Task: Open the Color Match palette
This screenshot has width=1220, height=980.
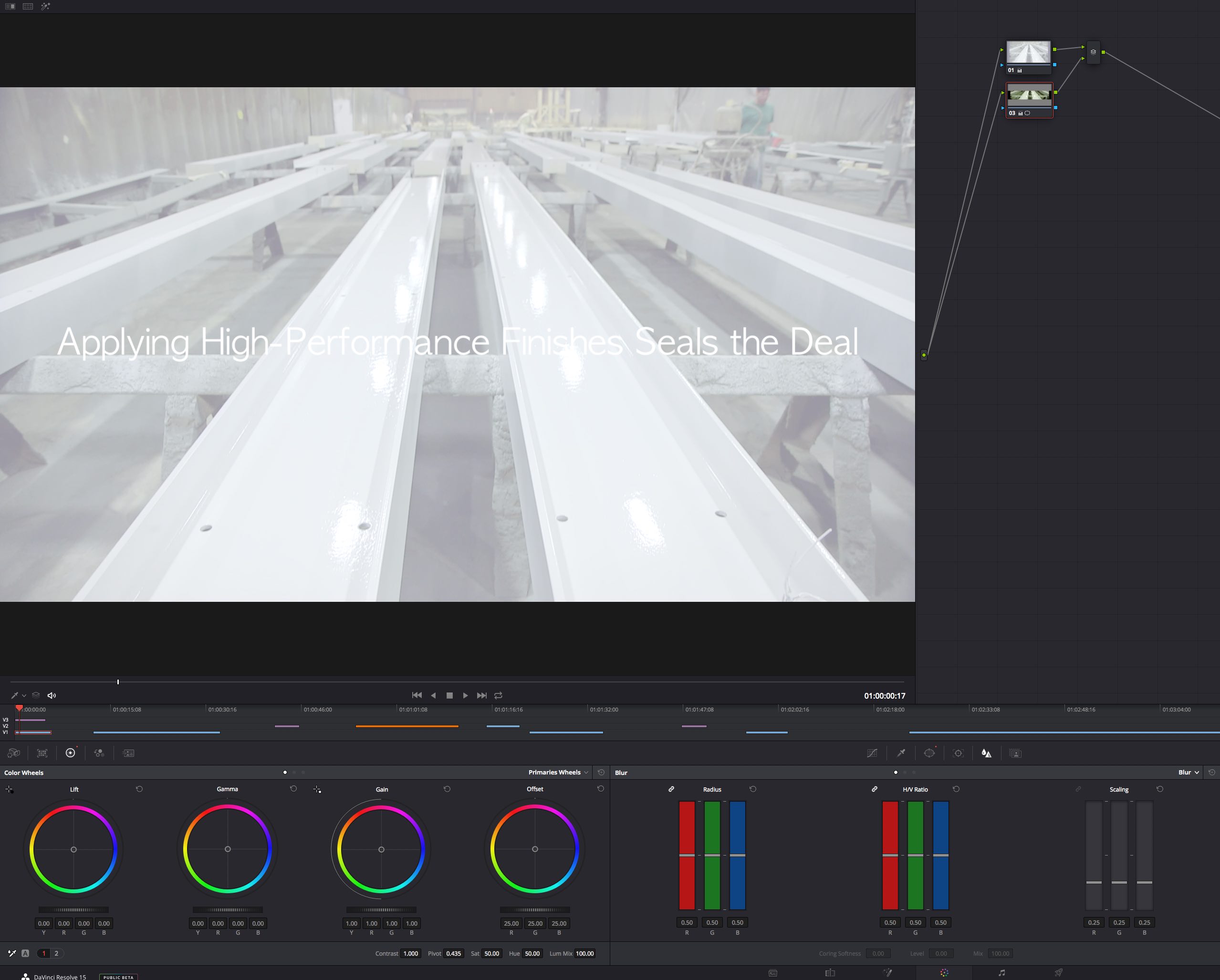Action: point(42,753)
